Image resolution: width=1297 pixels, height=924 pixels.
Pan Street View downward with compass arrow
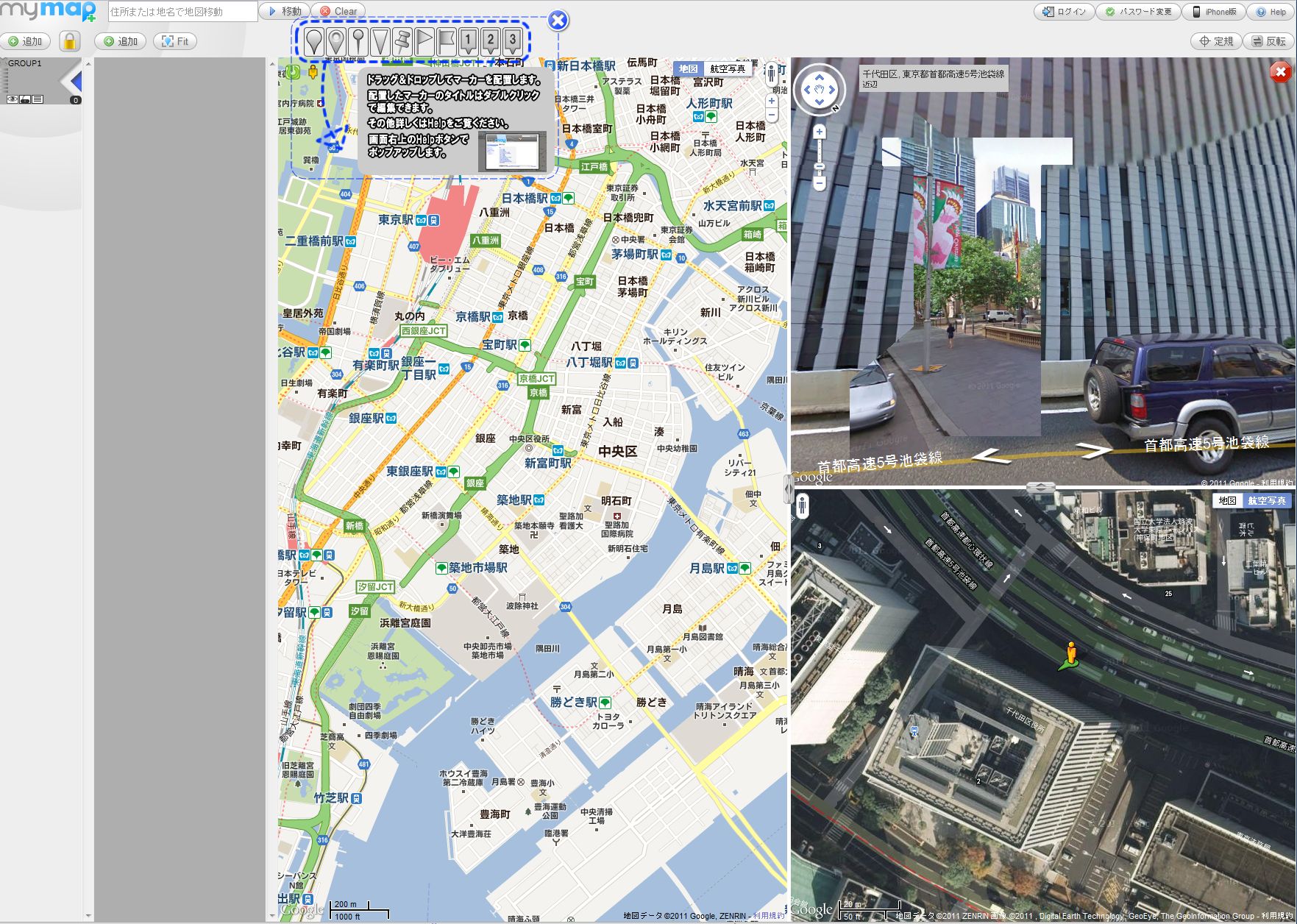tap(820, 104)
